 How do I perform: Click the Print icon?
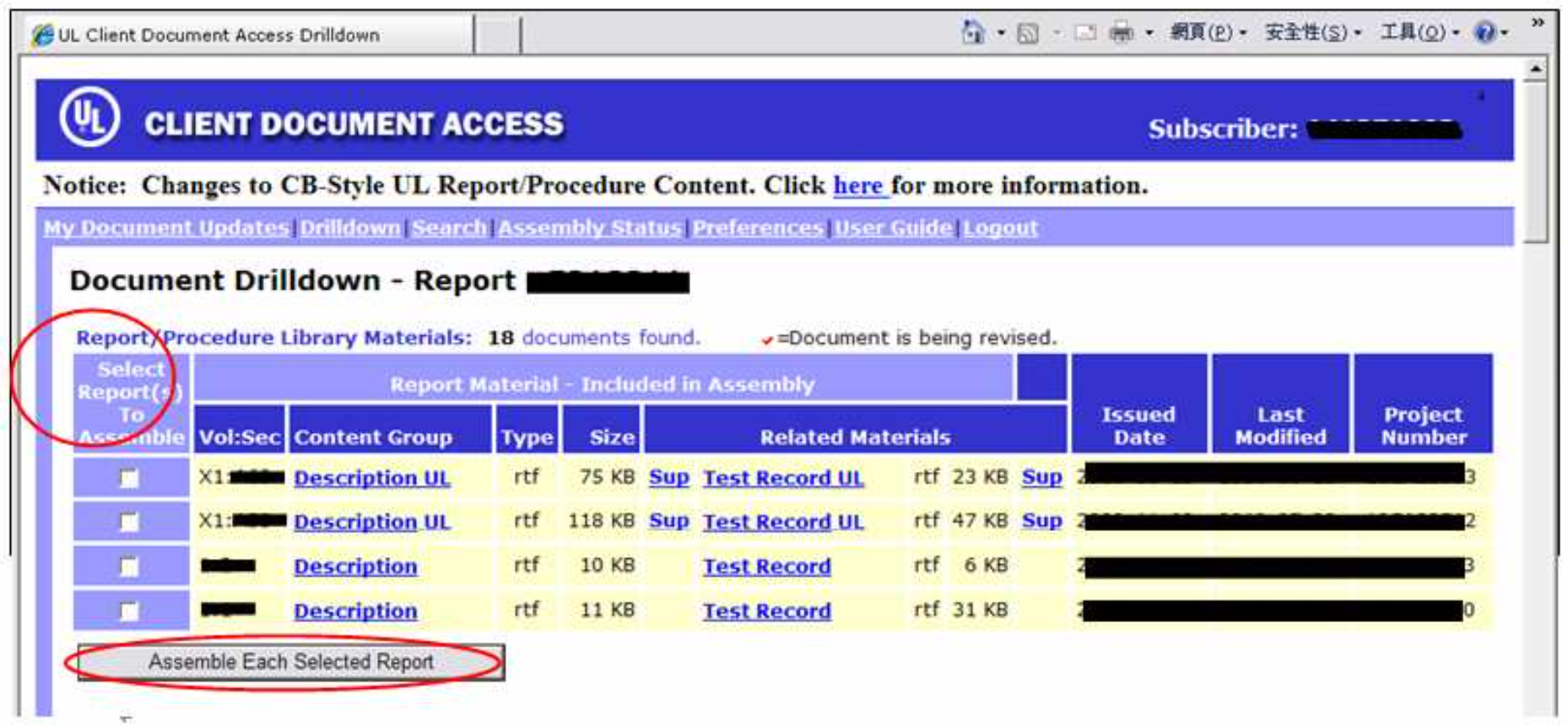pos(1121,33)
